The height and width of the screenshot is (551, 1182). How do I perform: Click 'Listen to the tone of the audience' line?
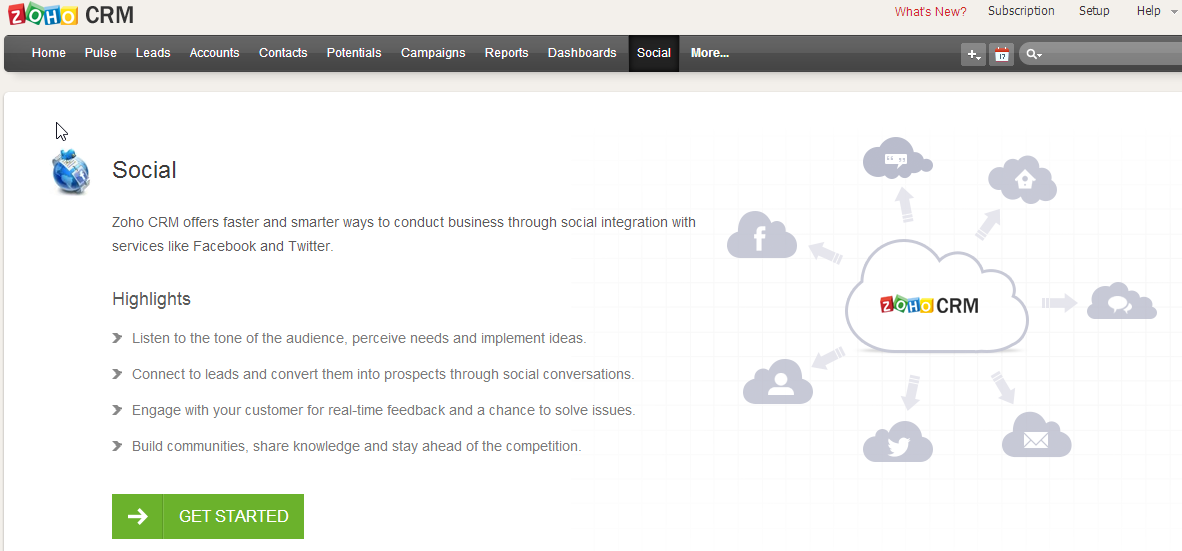[x=359, y=338]
